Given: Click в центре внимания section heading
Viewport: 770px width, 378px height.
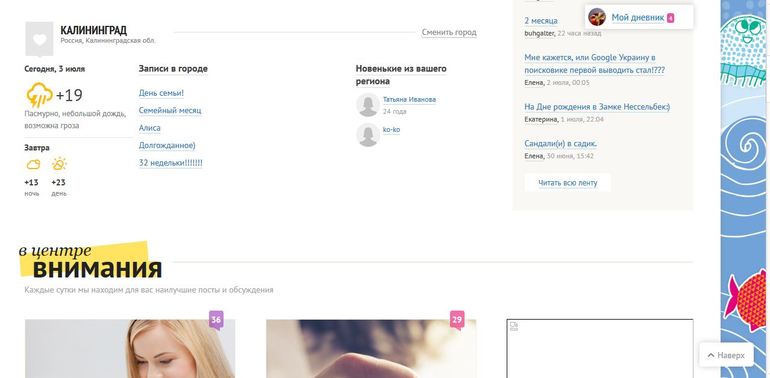Looking at the screenshot, I should 91,260.
